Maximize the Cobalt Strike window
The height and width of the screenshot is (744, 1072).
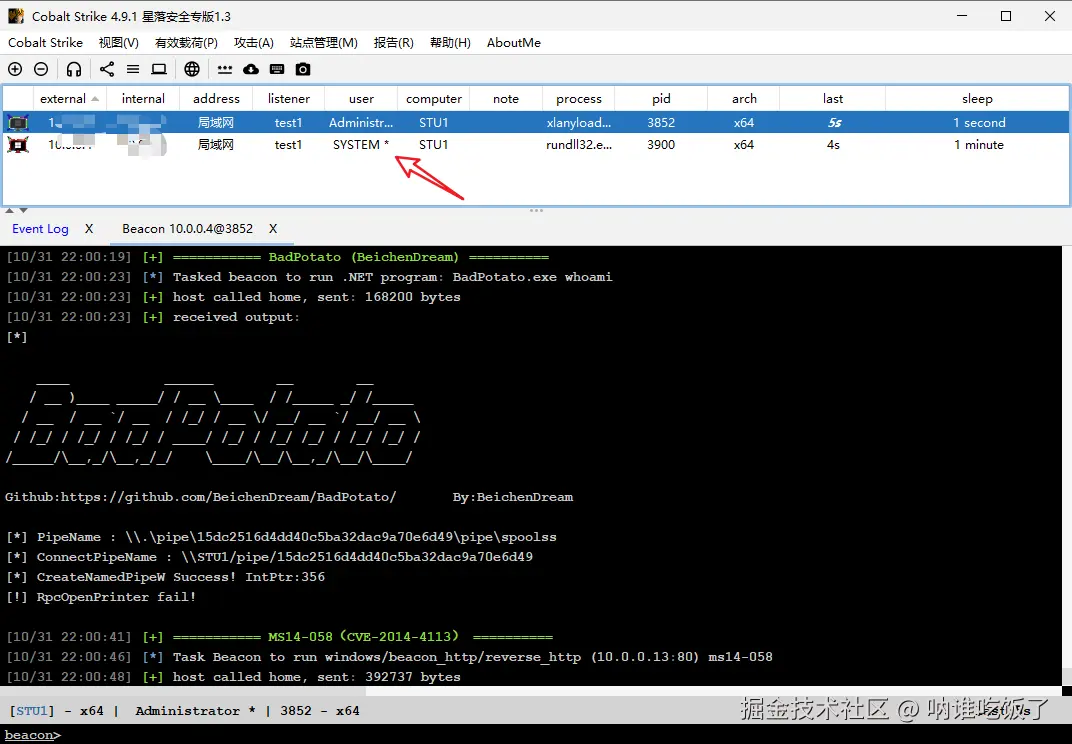[1006, 16]
